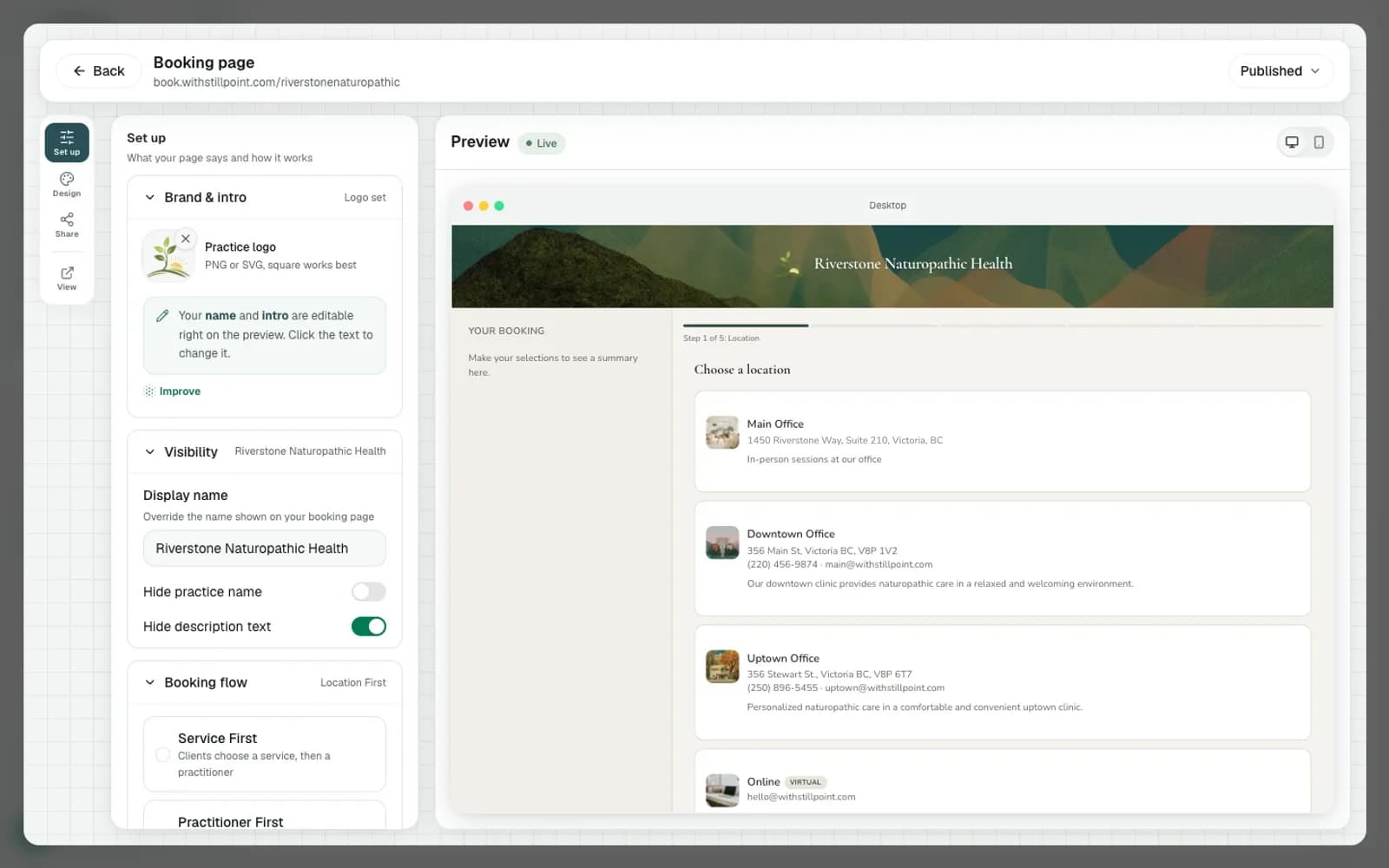Click 'Step 1 of 5: Location' label
This screenshot has width=1389, height=868.
pos(721,339)
